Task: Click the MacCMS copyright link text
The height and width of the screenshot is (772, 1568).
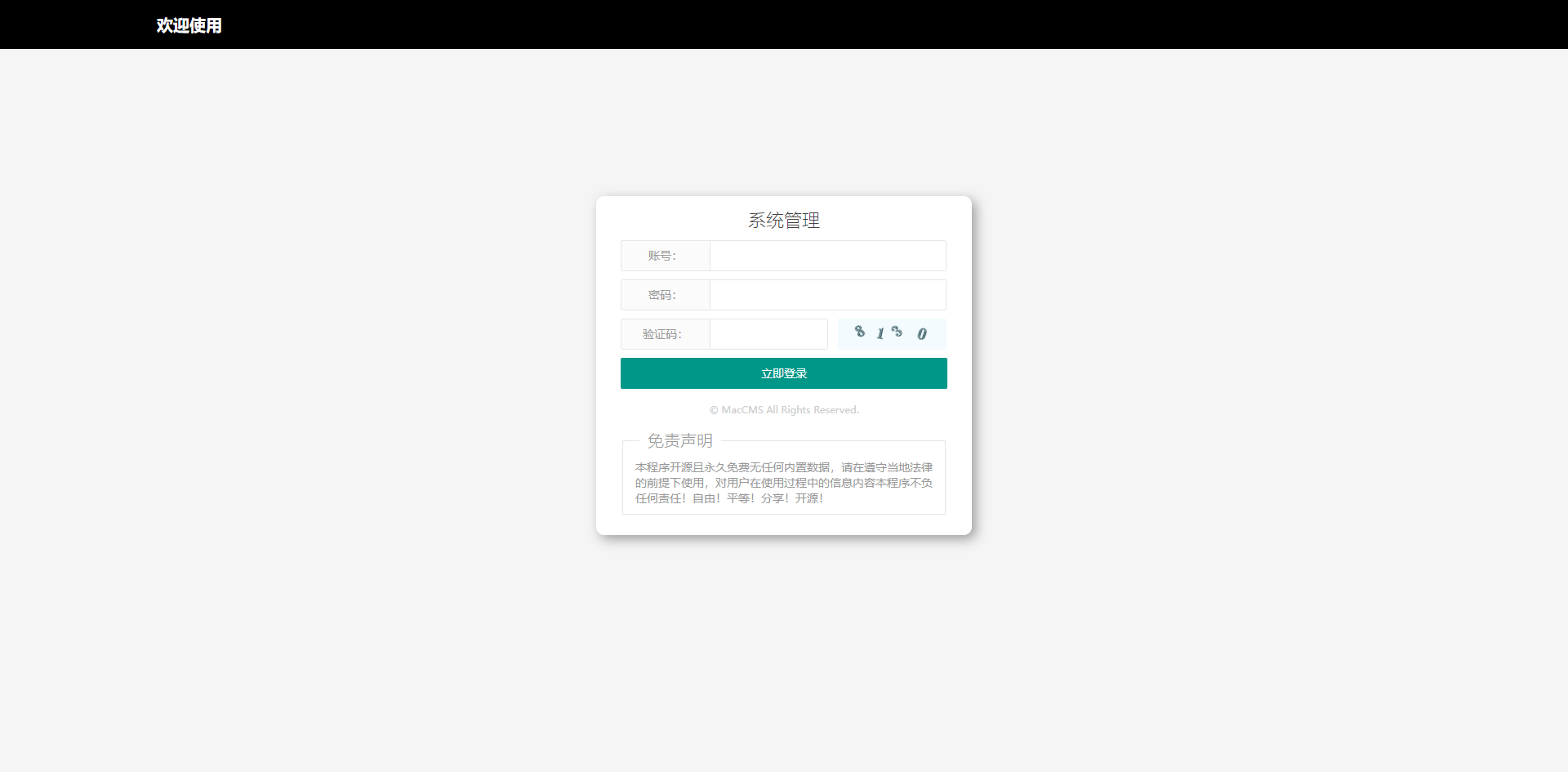Action: [783, 409]
